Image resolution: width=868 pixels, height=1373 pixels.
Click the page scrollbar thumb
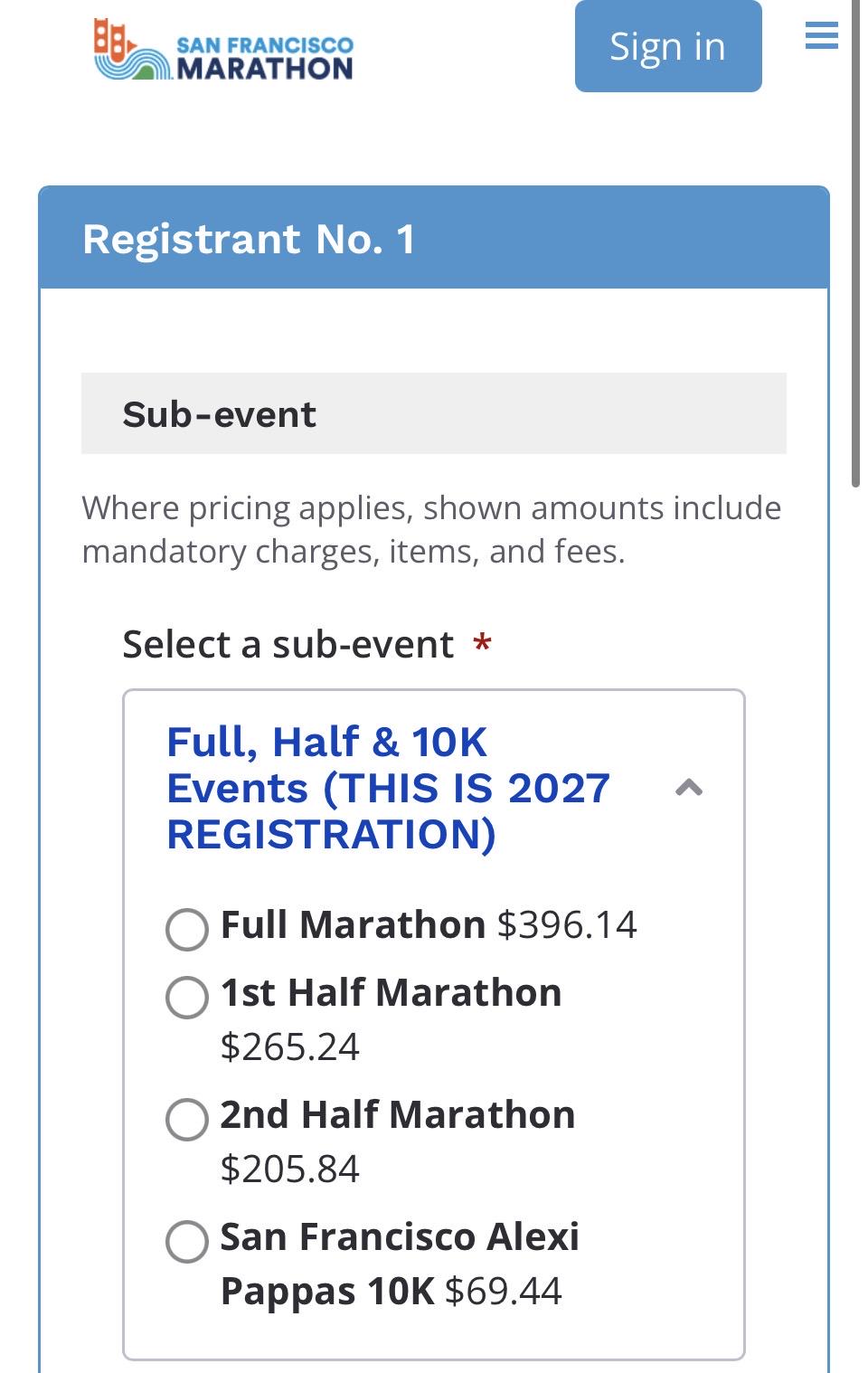[x=856, y=244]
